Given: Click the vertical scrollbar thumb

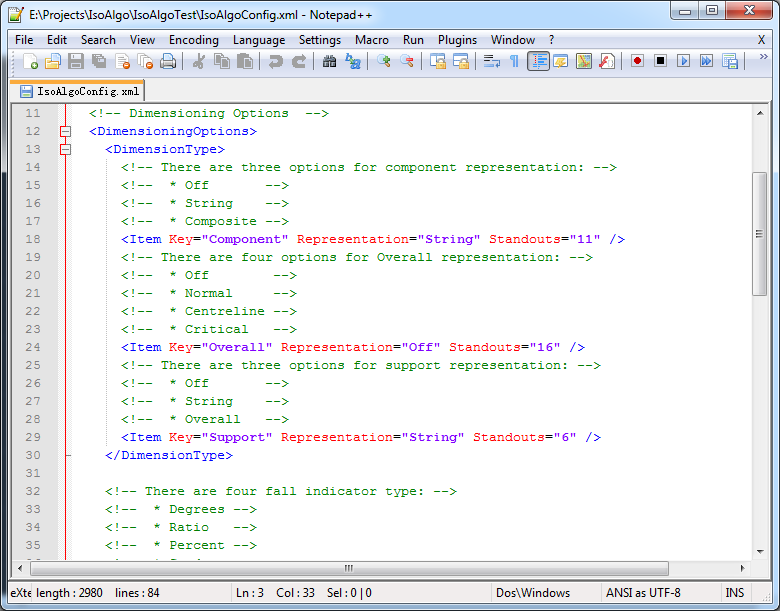Looking at the screenshot, I should pyautogui.click(x=760, y=232).
